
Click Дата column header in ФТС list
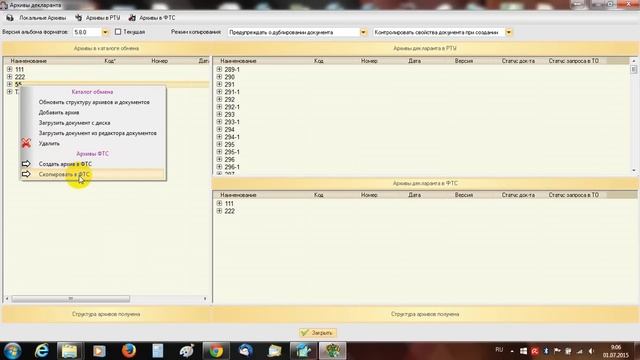pos(414,195)
